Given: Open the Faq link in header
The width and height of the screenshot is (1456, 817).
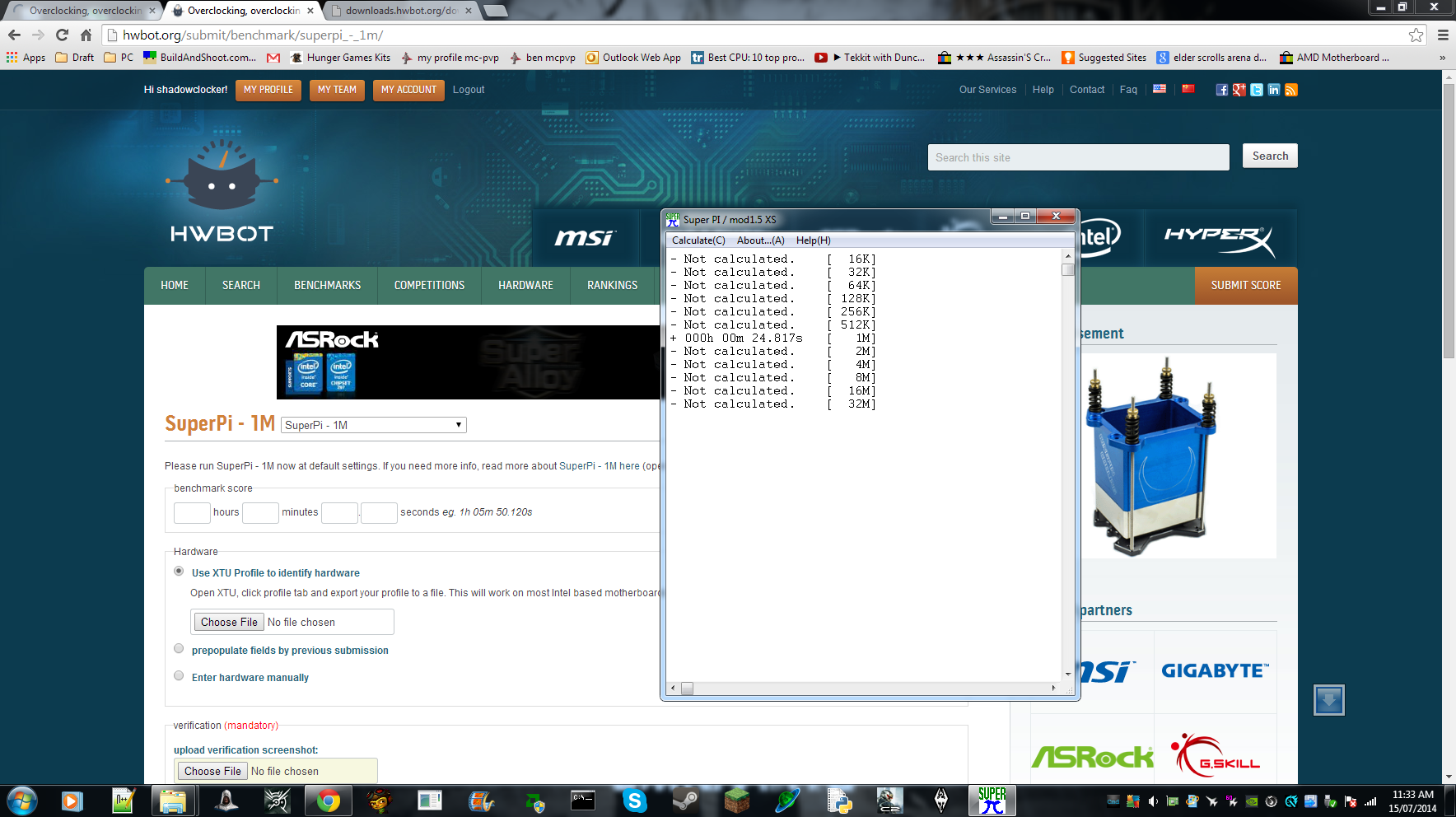Looking at the screenshot, I should tap(1128, 90).
